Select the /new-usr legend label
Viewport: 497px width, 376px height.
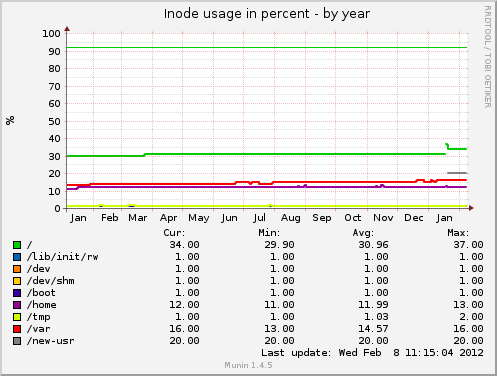51,341
